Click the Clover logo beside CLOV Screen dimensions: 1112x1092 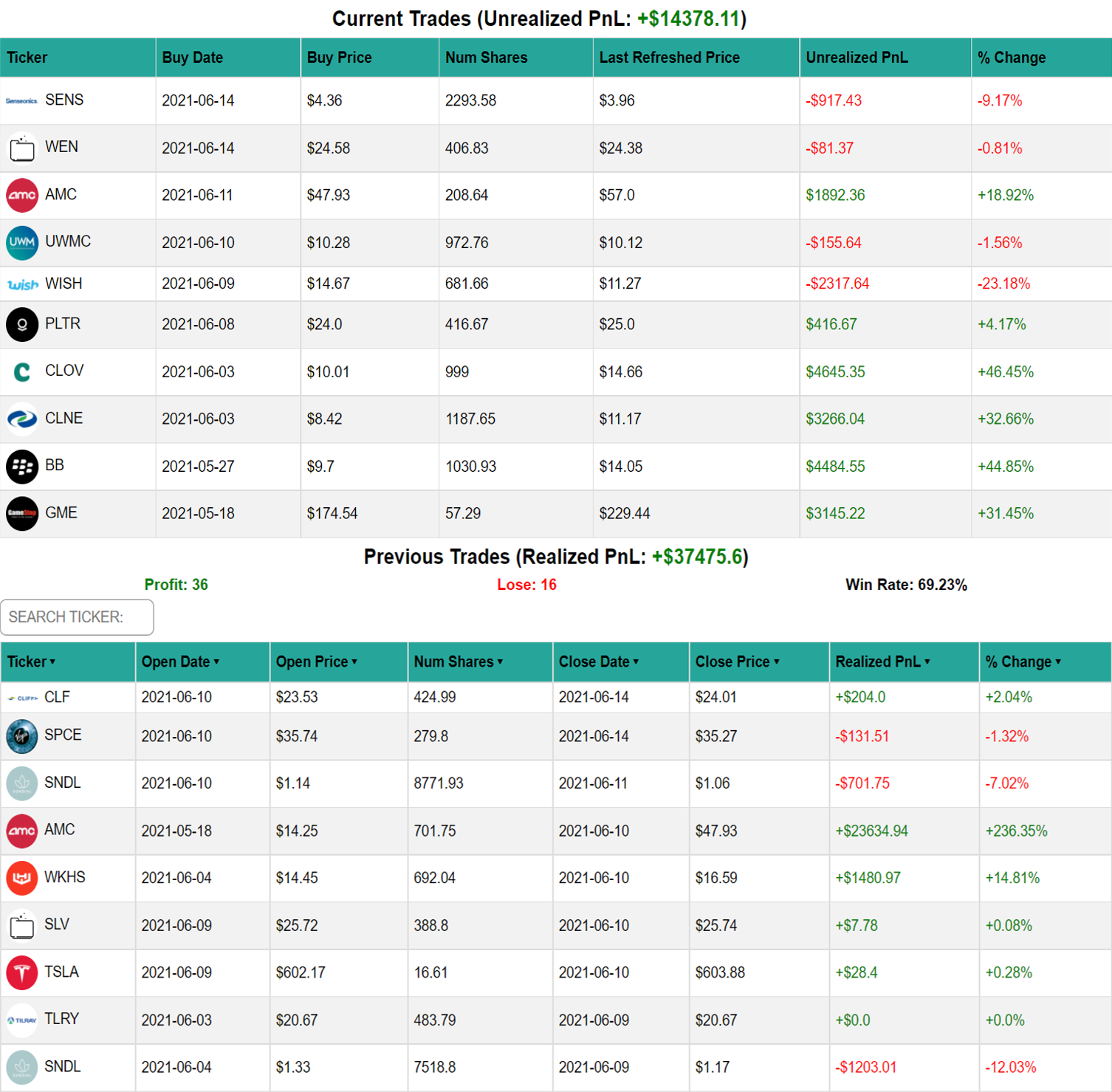(22, 371)
